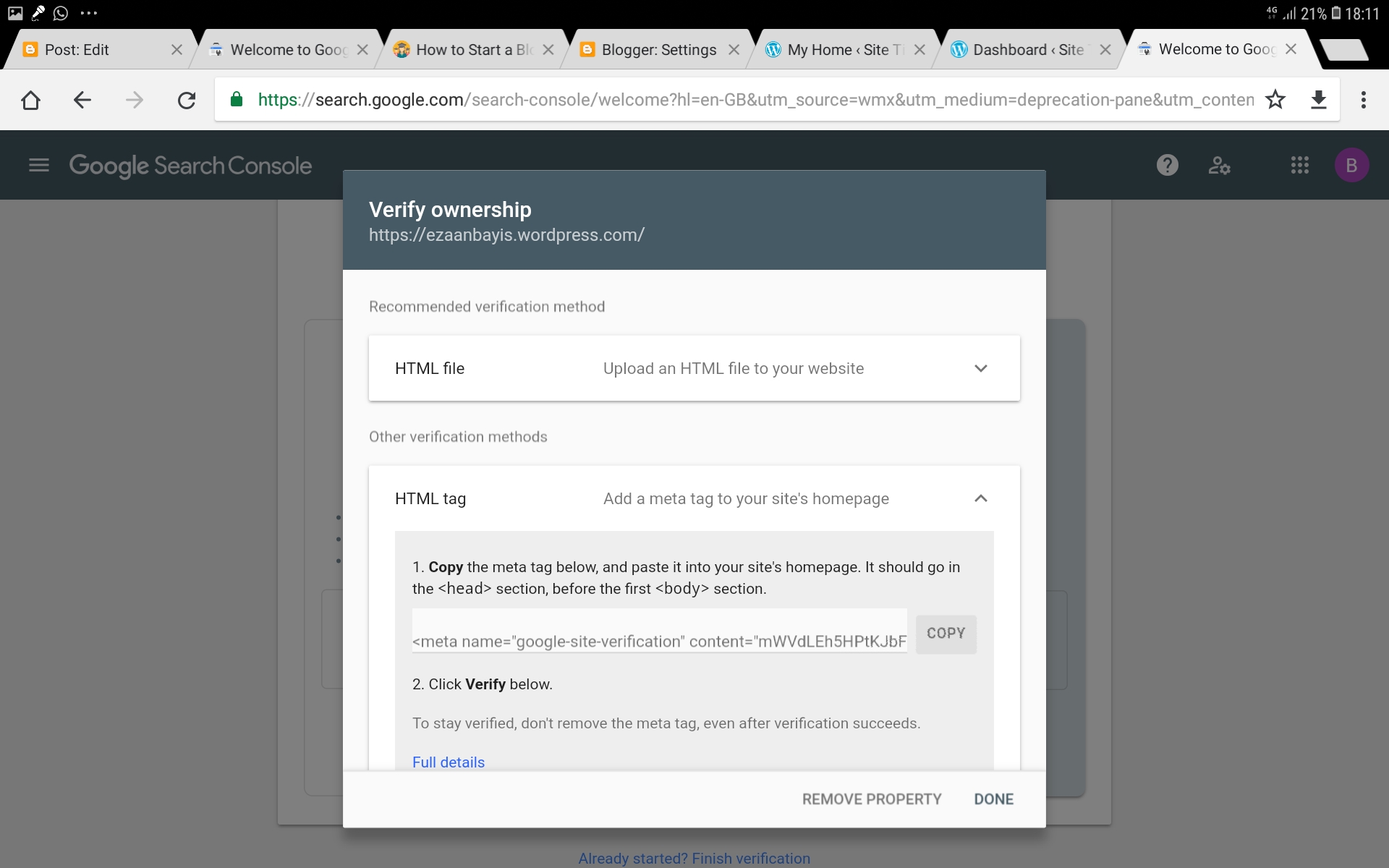View site security via the padlock icon
Image resolution: width=1389 pixels, height=868 pixels.
click(236, 100)
